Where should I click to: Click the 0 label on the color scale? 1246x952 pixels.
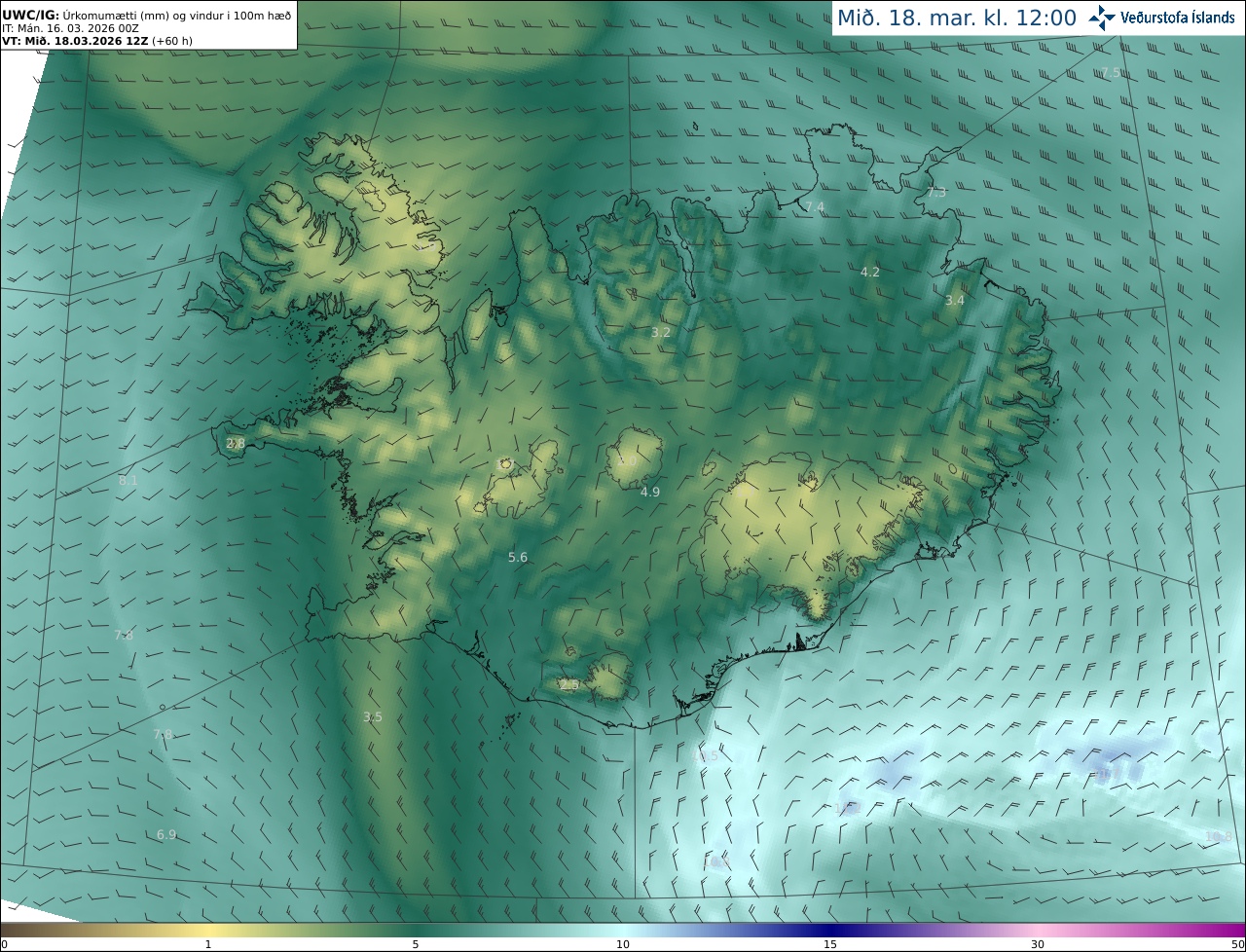4,944
